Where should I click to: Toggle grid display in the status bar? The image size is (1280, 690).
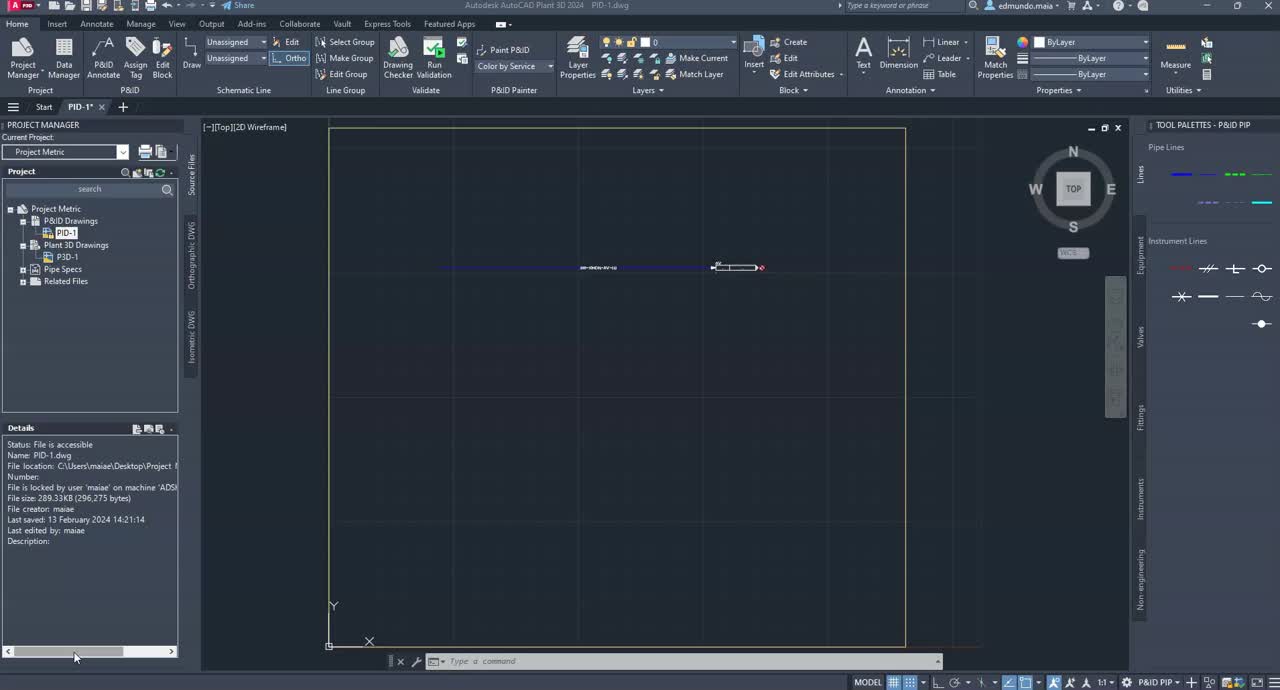tap(893, 682)
